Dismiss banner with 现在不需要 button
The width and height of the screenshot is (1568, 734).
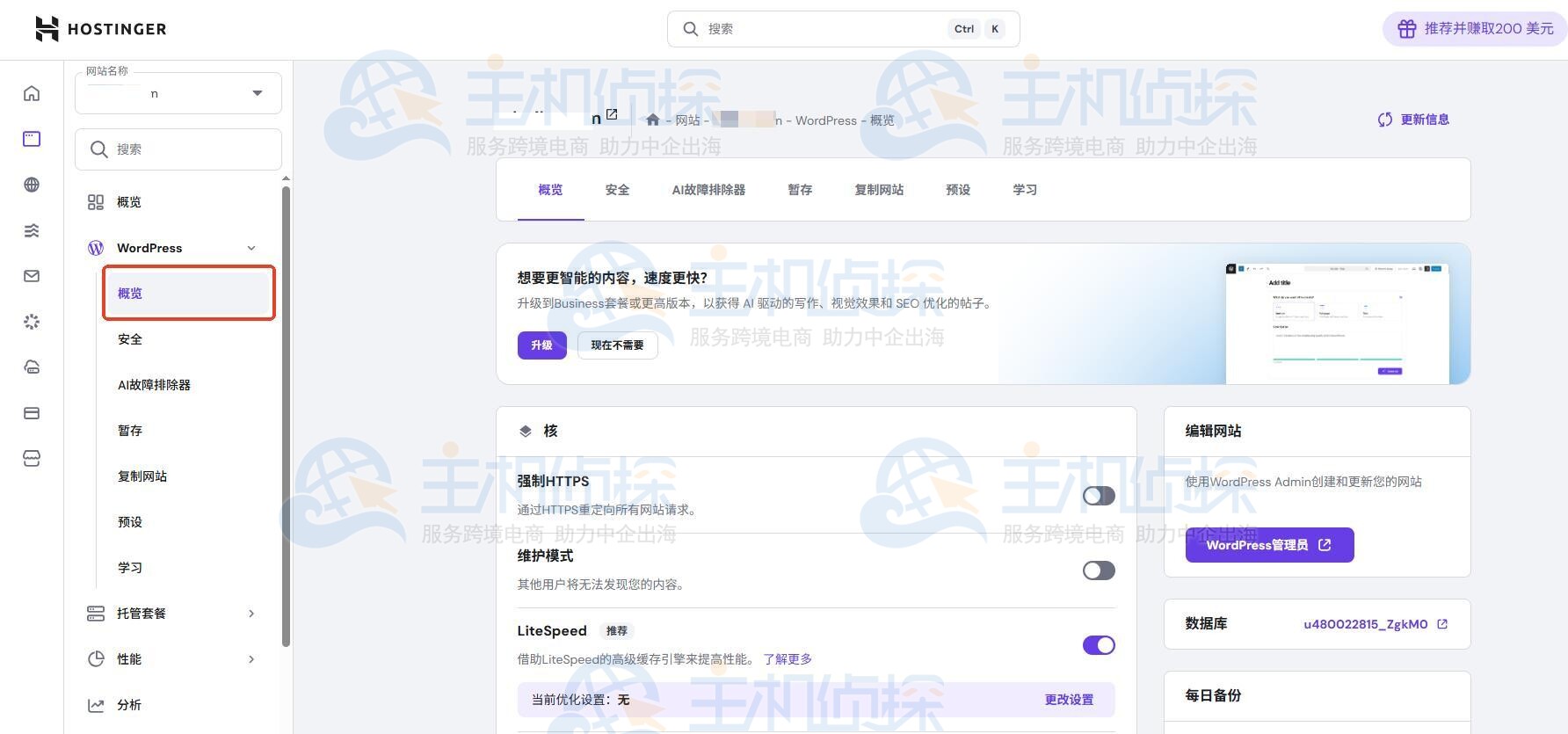pyautogui.click(x=618, y=345)
